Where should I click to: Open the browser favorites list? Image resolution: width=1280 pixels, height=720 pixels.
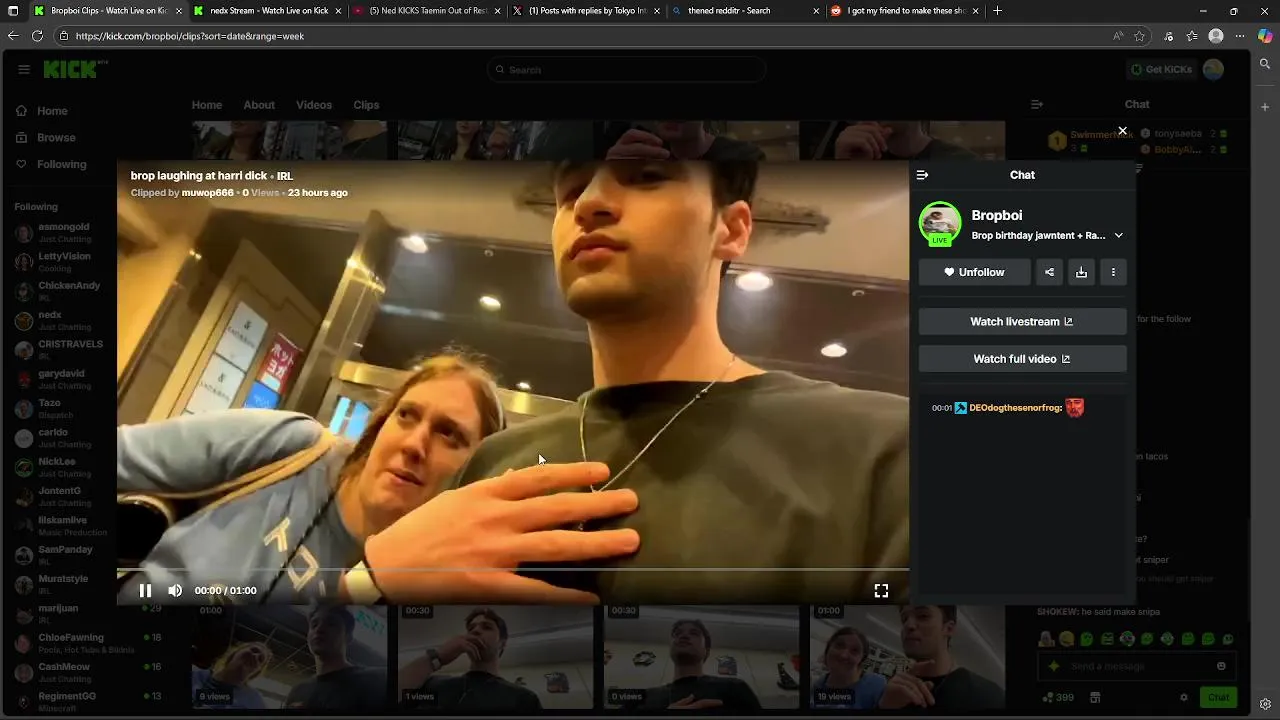1192,36
